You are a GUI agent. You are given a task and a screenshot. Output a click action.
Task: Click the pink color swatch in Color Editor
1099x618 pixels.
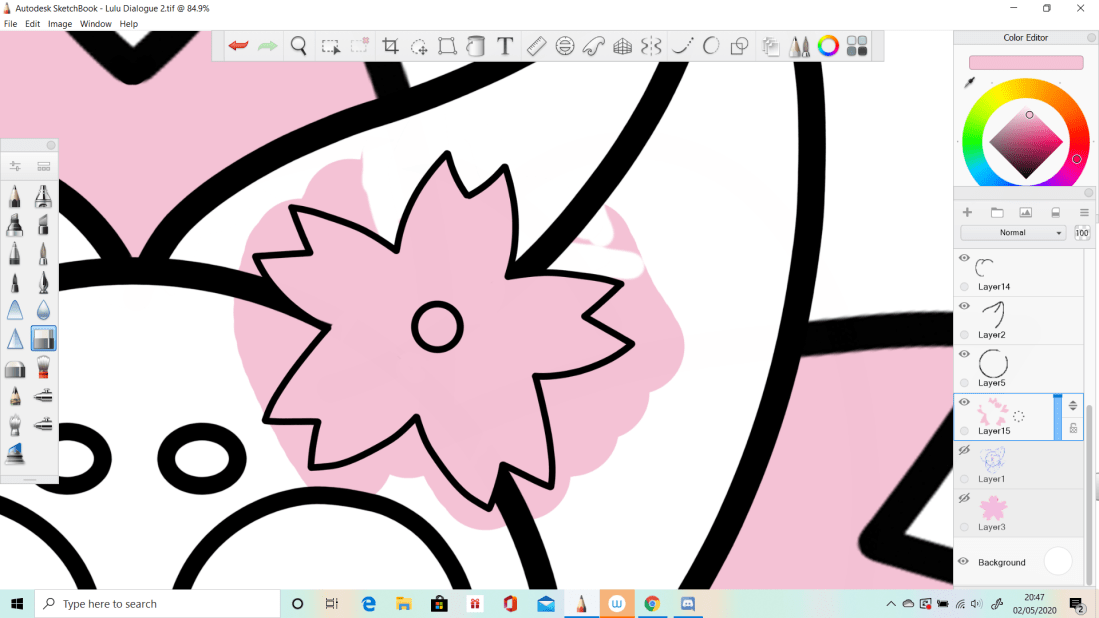coord(1024,62)
